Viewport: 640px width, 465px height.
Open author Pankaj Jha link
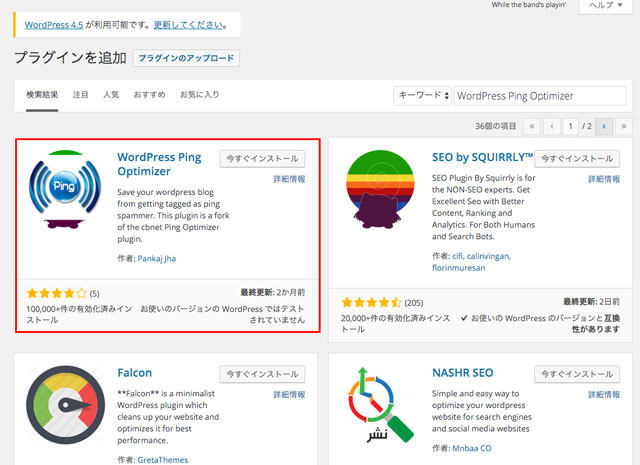[157, 258]
